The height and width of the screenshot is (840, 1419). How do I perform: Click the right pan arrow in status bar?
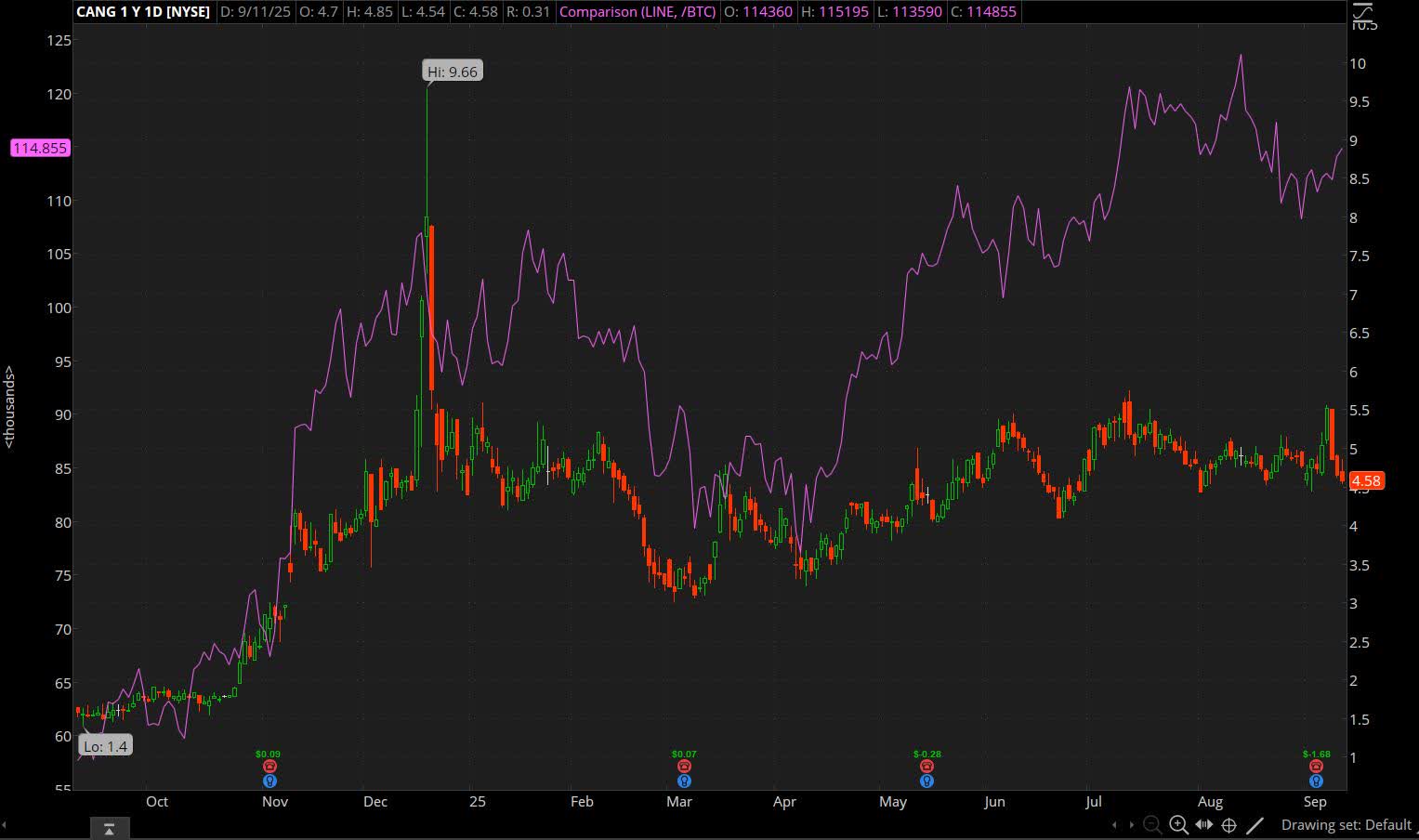[1132, 825]
